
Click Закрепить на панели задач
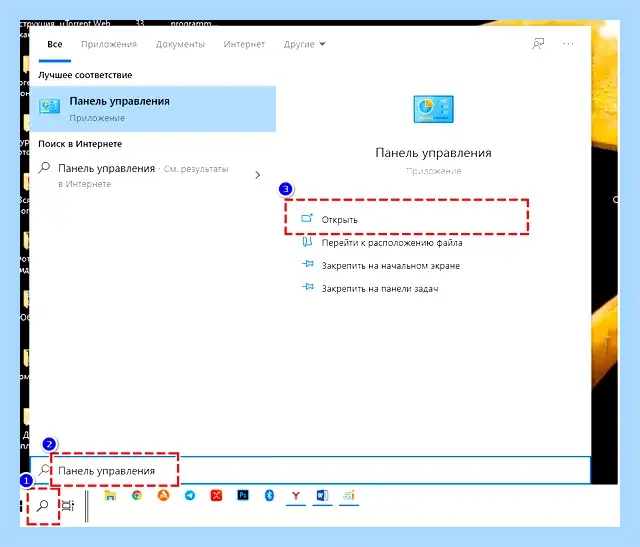pyautogui.click(x=380, y=289)
